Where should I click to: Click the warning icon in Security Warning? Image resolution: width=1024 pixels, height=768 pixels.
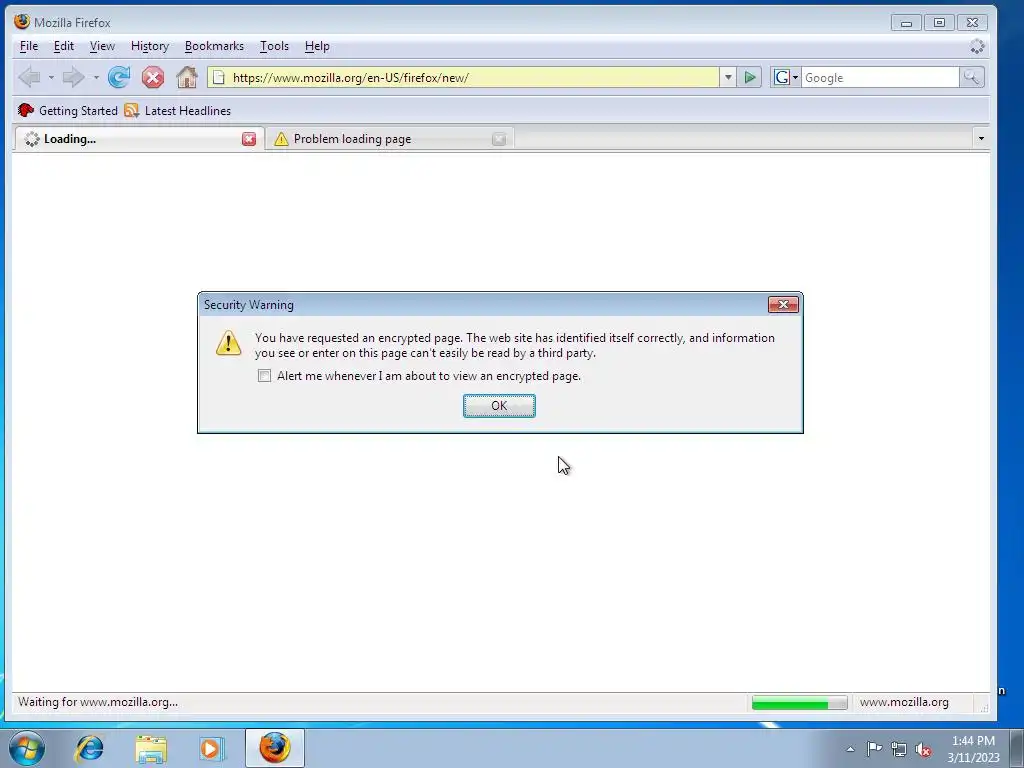pos(229,343)
